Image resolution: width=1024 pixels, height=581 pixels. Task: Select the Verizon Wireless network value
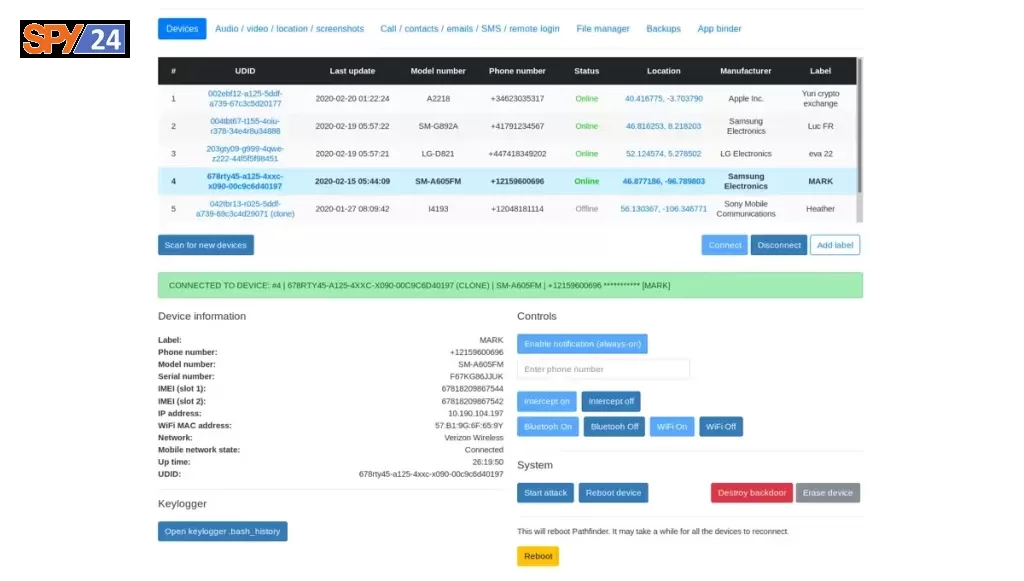pos(473,437)
